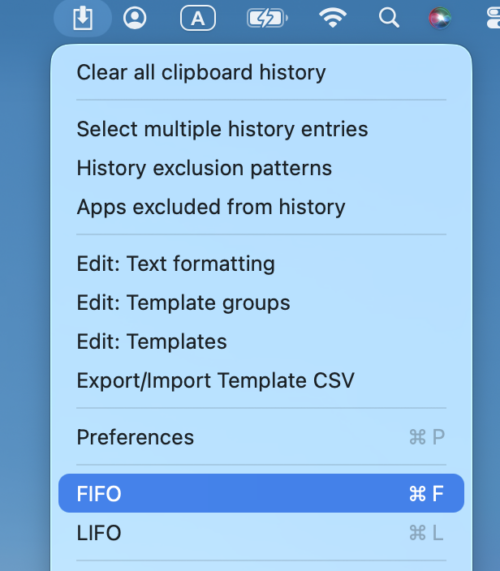Open the battery charging status icon
Image resolution: width=500 pixels, height=571 pixels.
(267, 18)
